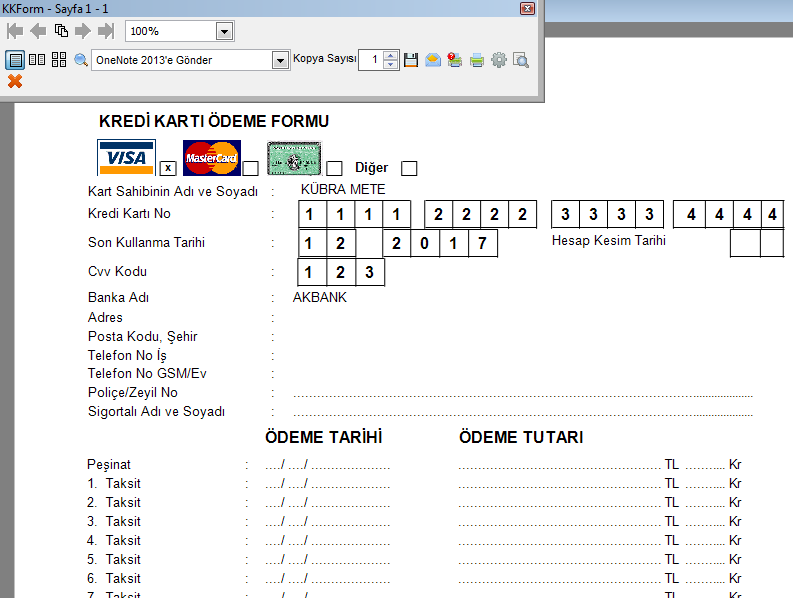Check the MasterCard checkbox
Viewport: 793px width, 598px height.
pyautogui.click(x=250, y=168)
